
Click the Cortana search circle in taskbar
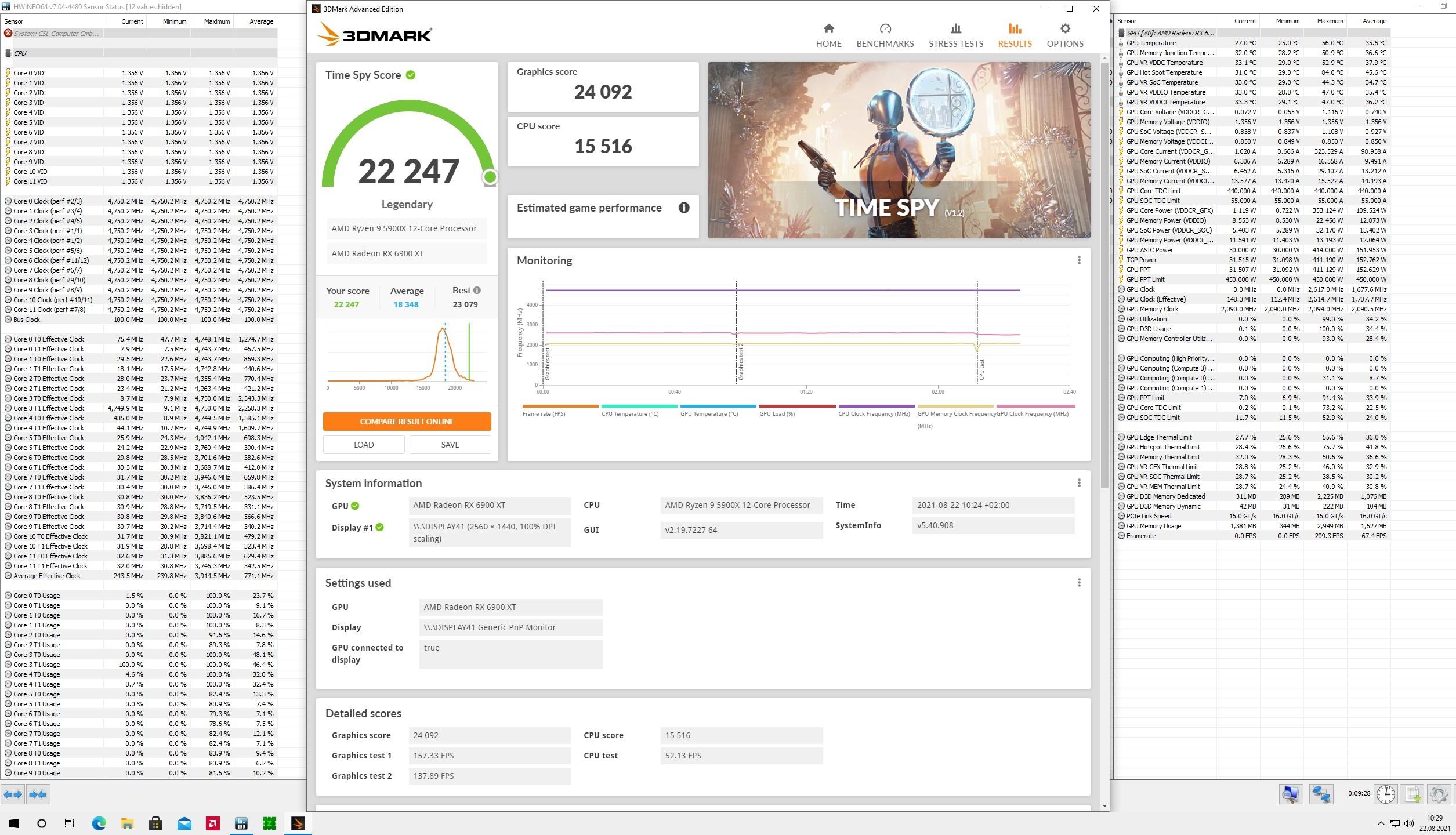coord(42,823)
